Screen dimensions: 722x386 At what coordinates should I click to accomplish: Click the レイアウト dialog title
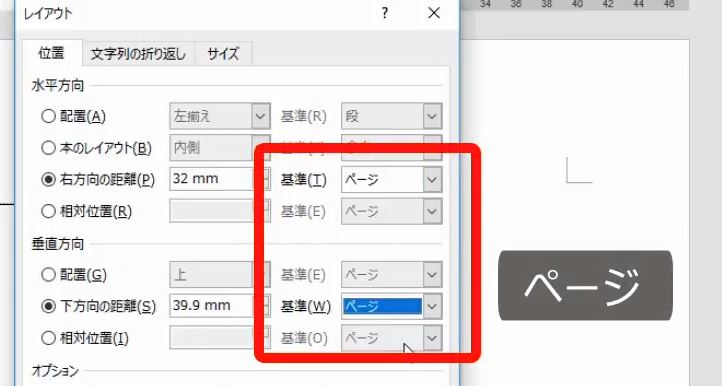pyautogui.click(x=48, y=13)
